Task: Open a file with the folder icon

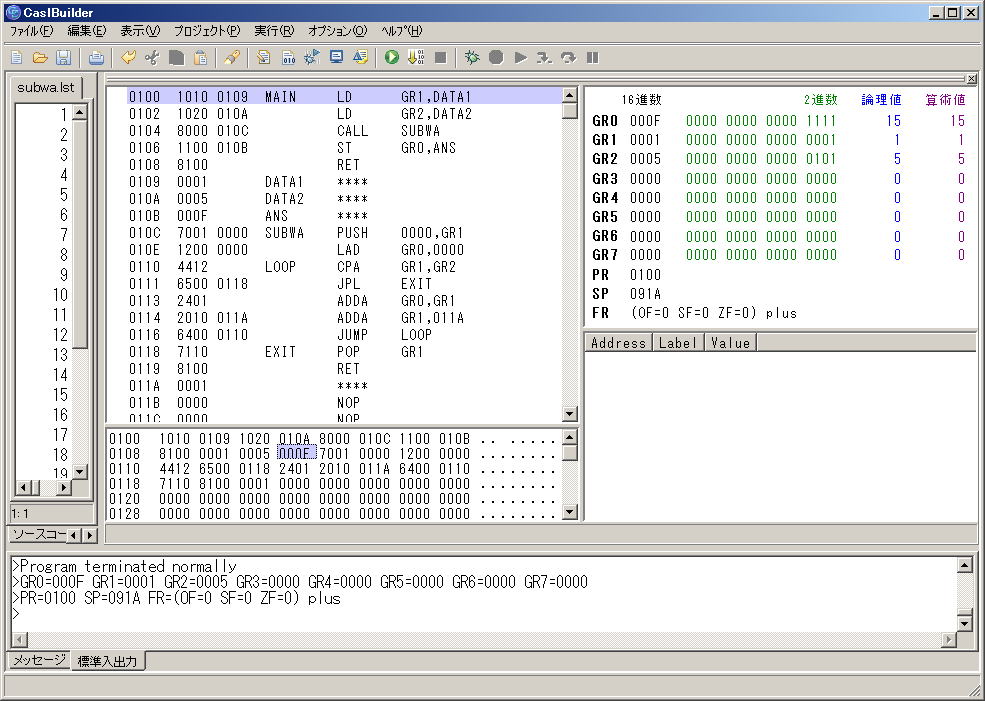Action: [x=40, y=58]
